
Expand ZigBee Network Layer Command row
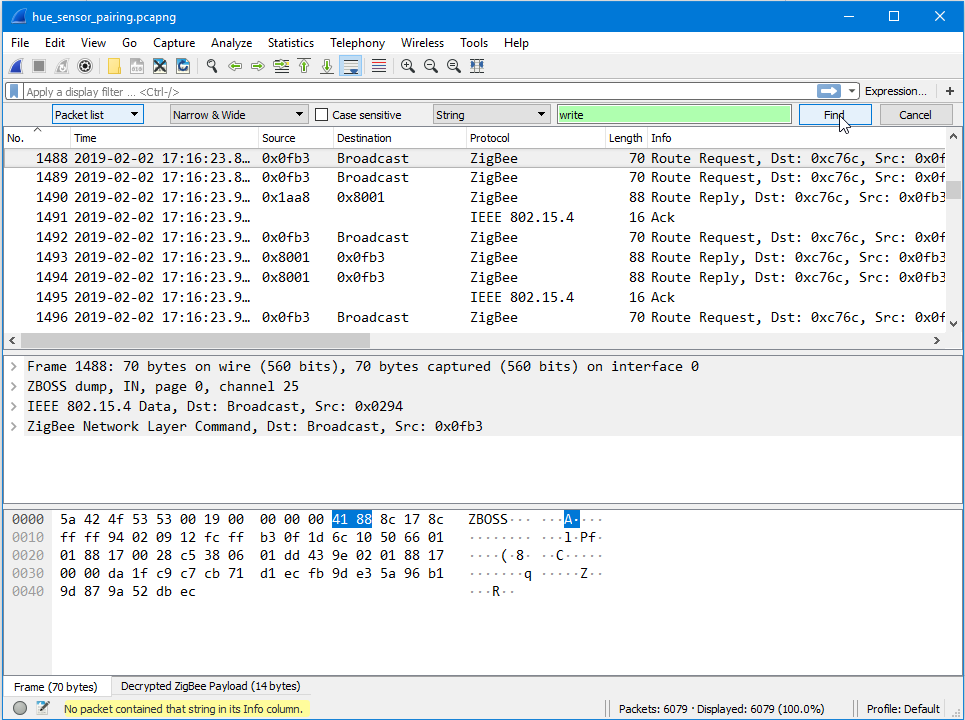coord(14,426)
